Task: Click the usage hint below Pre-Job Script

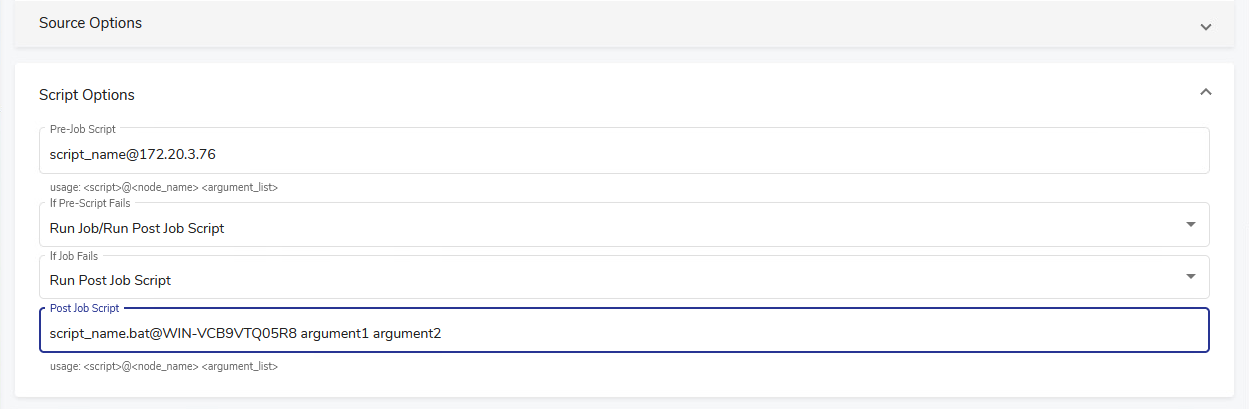Action: (x=163, y=187)
